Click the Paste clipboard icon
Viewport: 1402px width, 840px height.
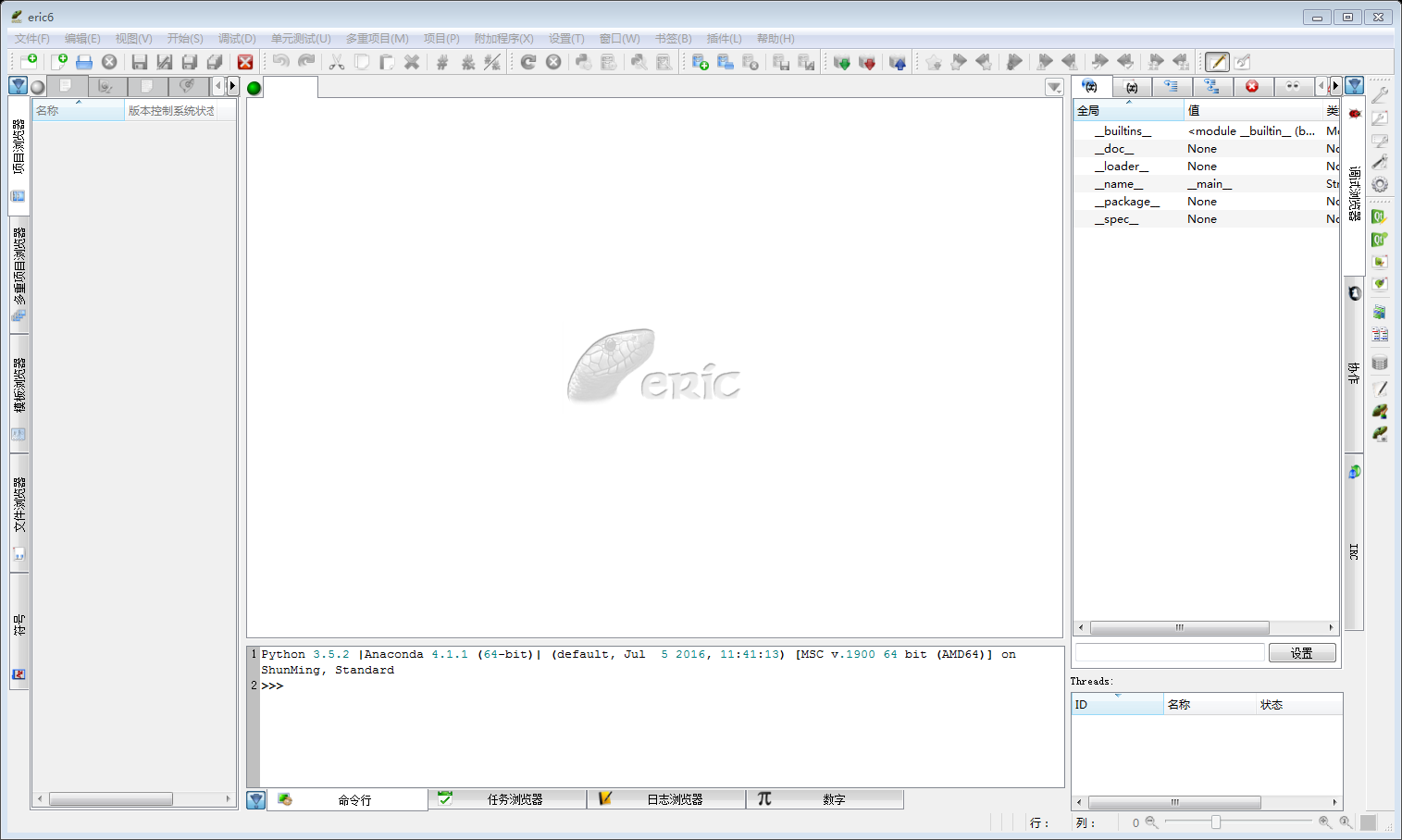pos(387,62)
